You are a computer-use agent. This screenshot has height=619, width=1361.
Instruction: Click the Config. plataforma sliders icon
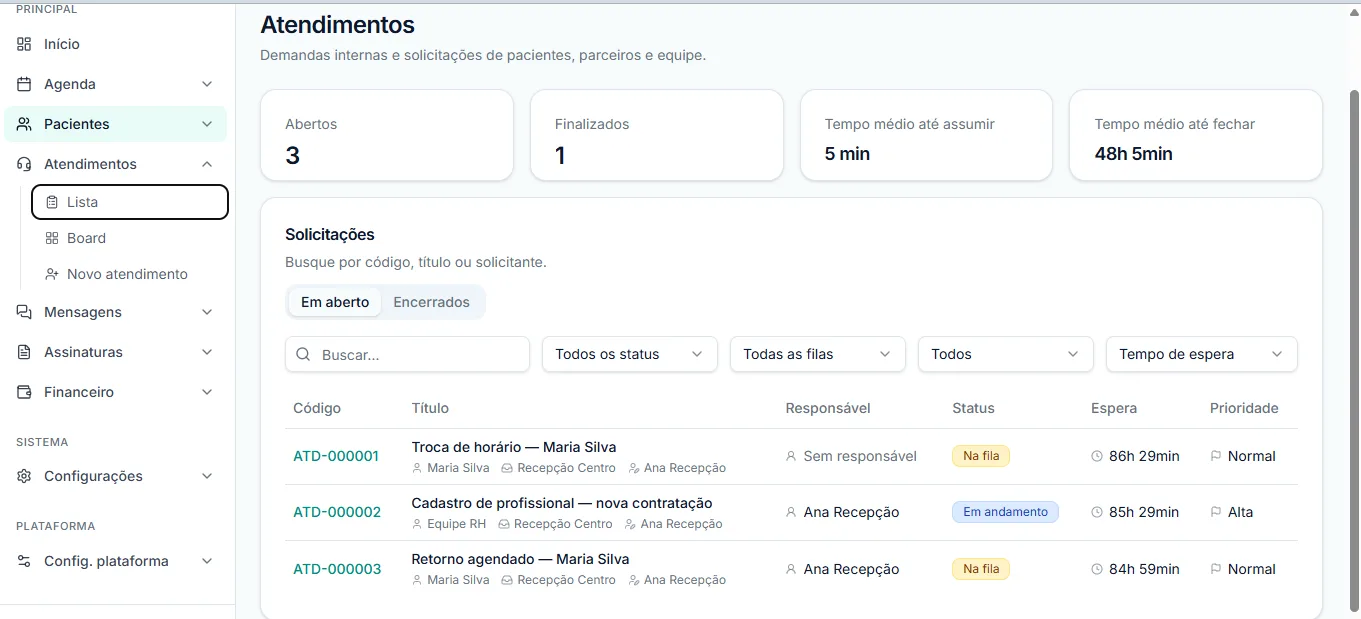25,561
